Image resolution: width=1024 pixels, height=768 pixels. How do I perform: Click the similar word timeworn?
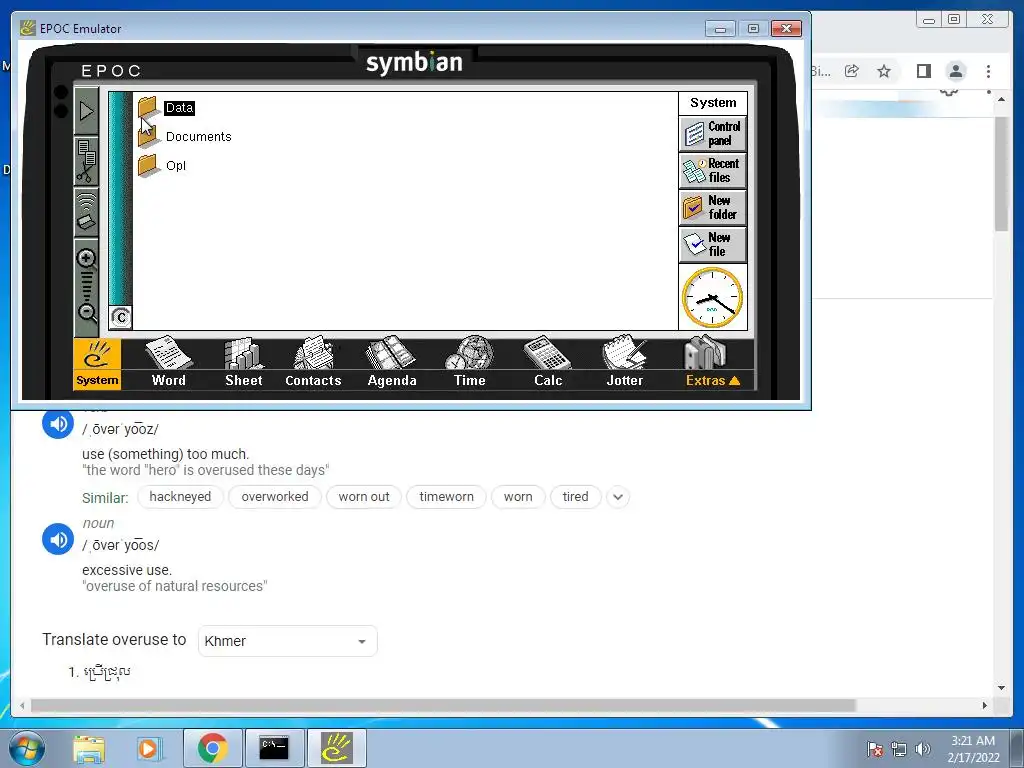click(446, 497)
